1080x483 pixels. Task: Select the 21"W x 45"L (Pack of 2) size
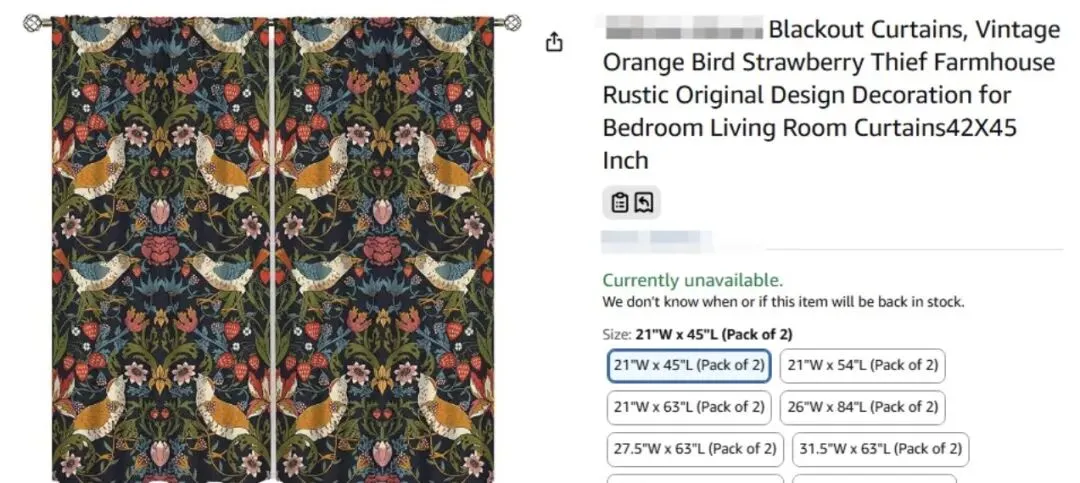pos(688,365)
